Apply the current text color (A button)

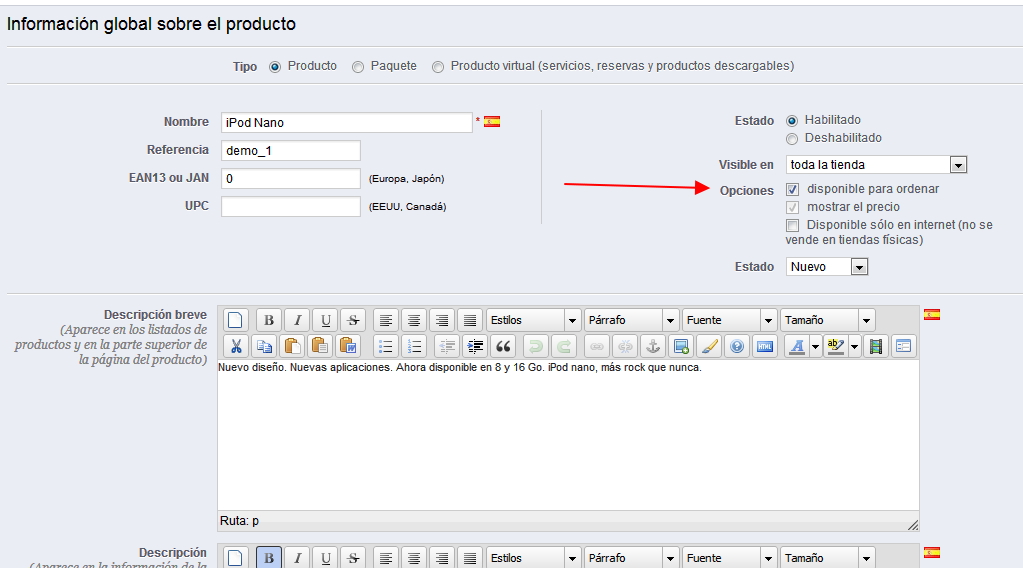click(x=797, y=346)
